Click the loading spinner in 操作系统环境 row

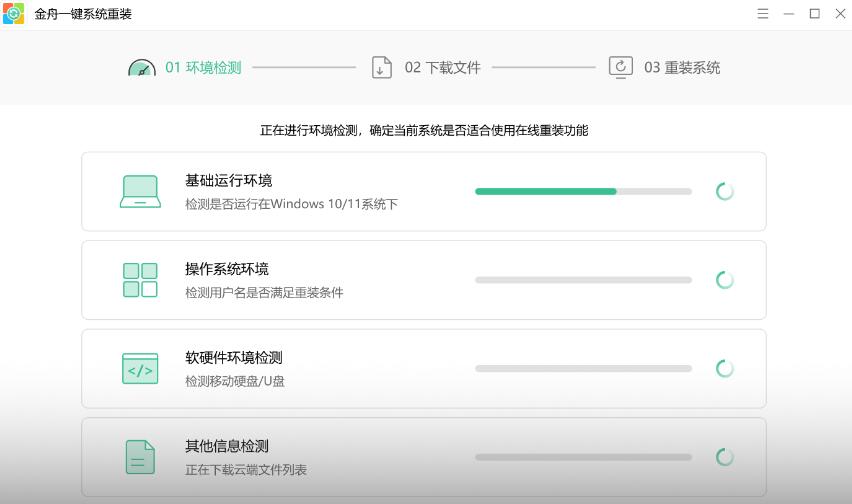click(x=725, y=280)
